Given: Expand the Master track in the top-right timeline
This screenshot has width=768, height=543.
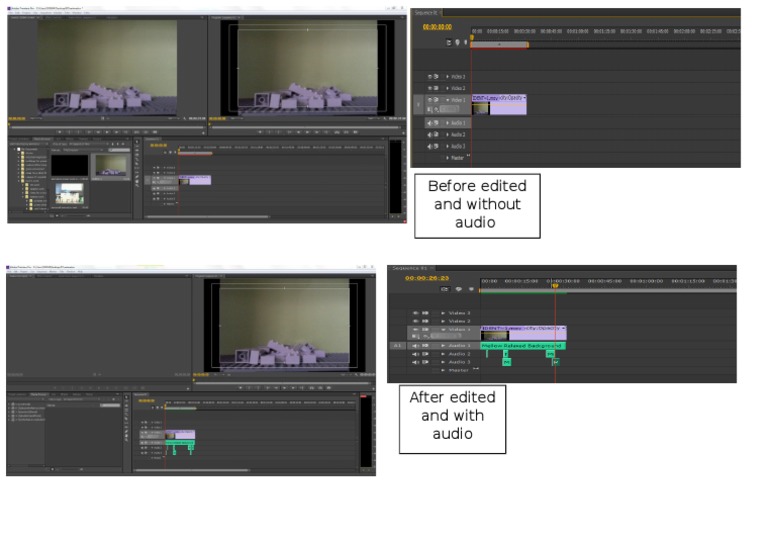Looking at the screenshot, I should [x=447, y=157].
